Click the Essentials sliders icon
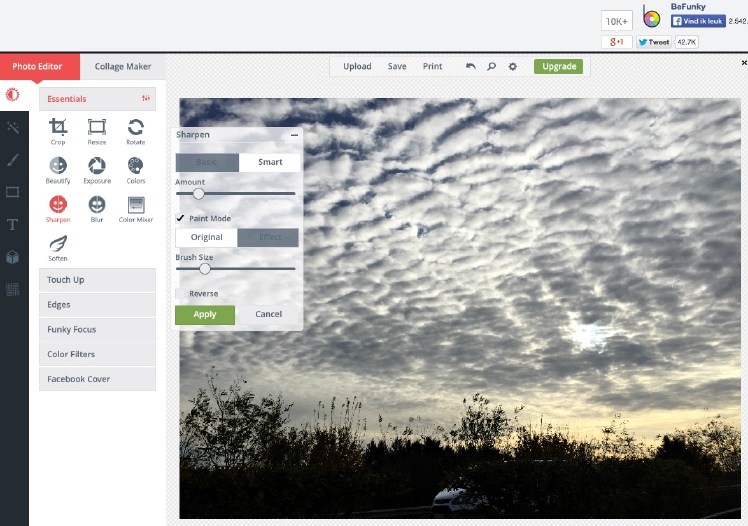Screen dimensions: 748x526 coord(145,98)
